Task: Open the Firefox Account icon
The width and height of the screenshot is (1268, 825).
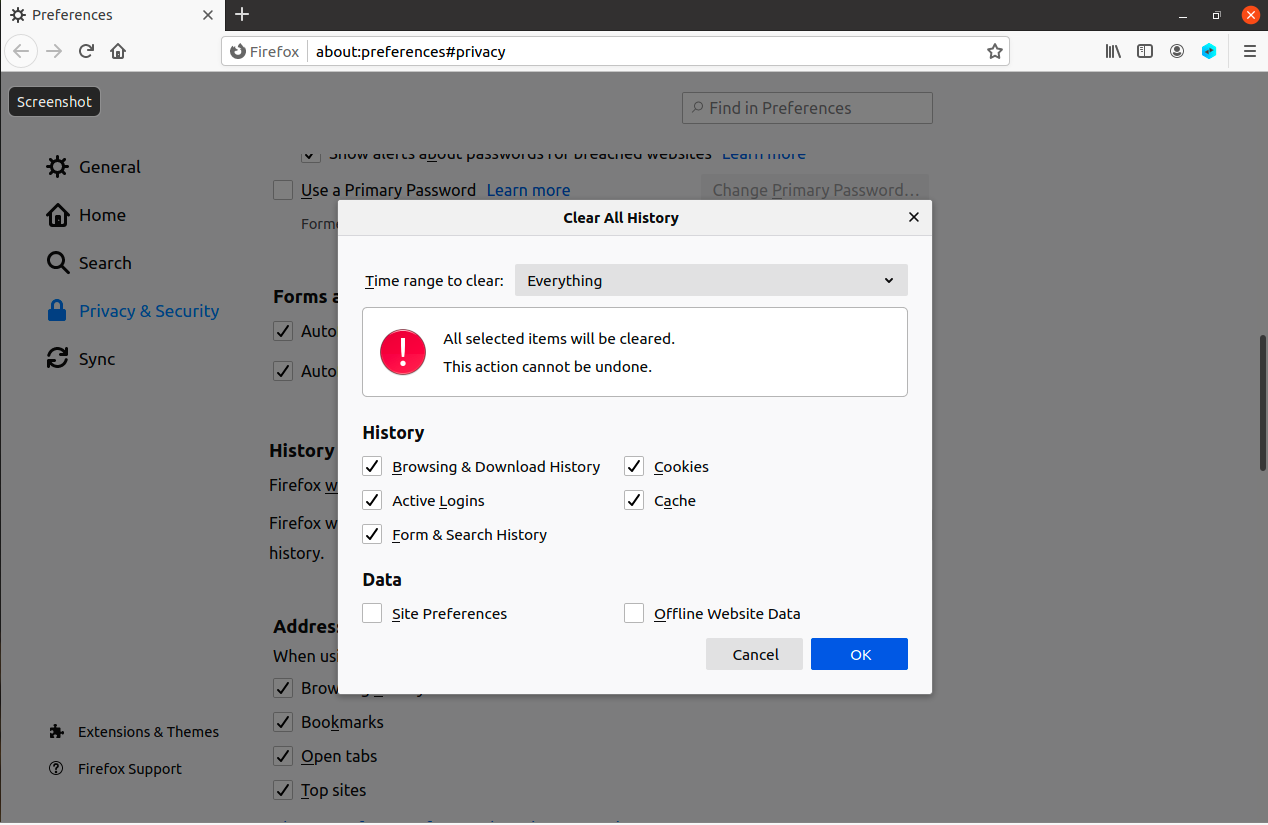Action: pos(1177,51)
